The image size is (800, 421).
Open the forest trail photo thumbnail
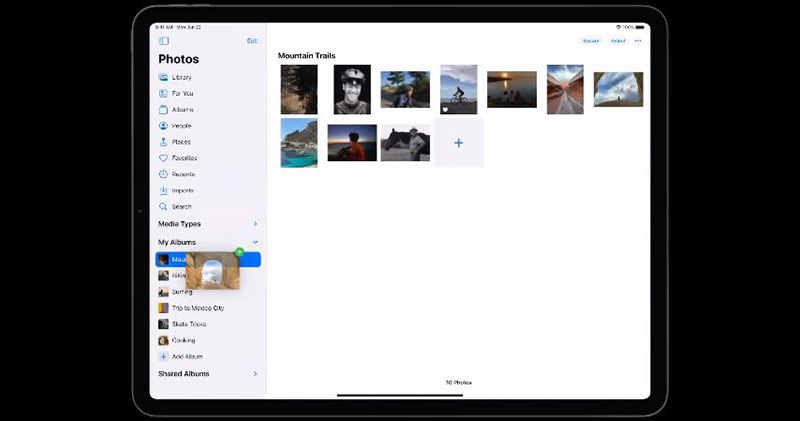tap(299, 89)
